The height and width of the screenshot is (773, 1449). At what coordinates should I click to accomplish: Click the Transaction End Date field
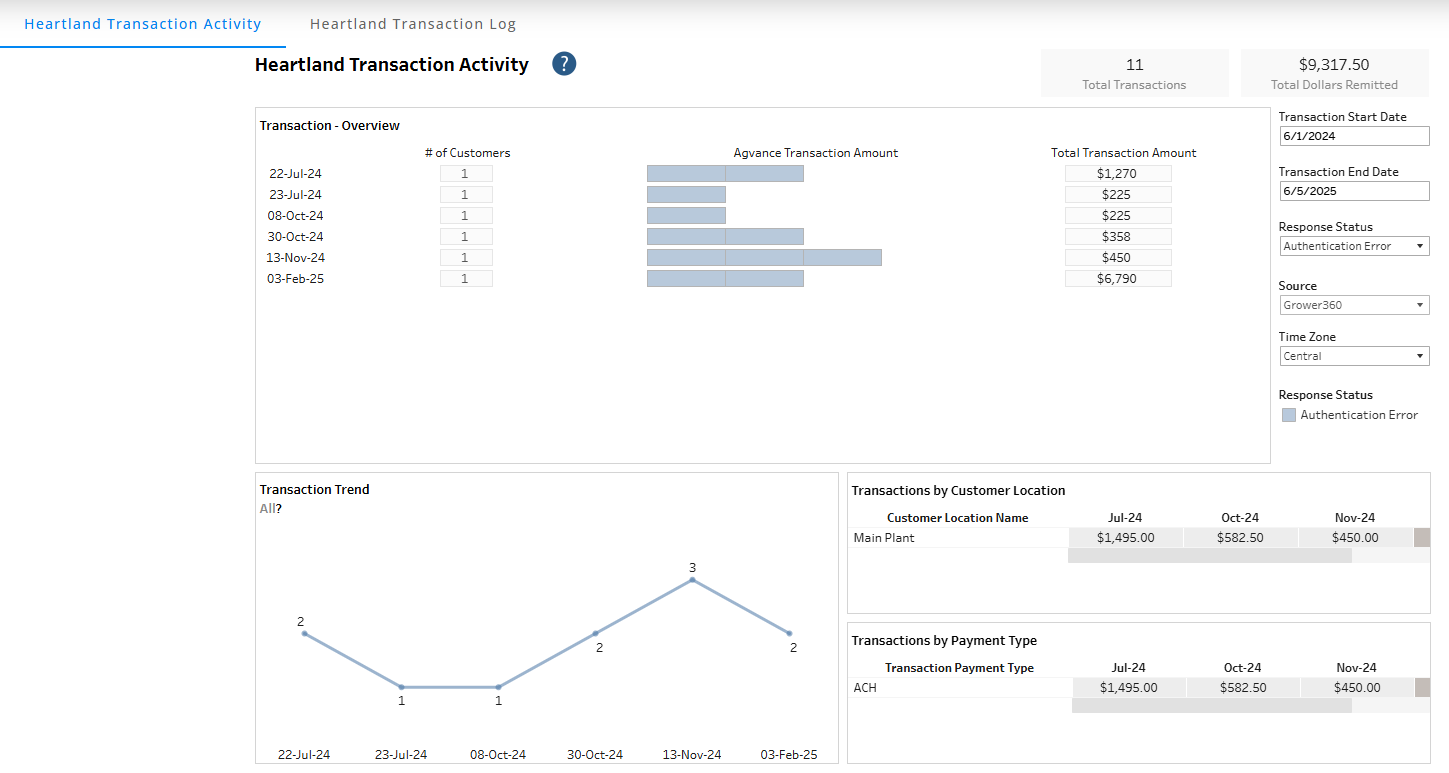click(1355, 191)
